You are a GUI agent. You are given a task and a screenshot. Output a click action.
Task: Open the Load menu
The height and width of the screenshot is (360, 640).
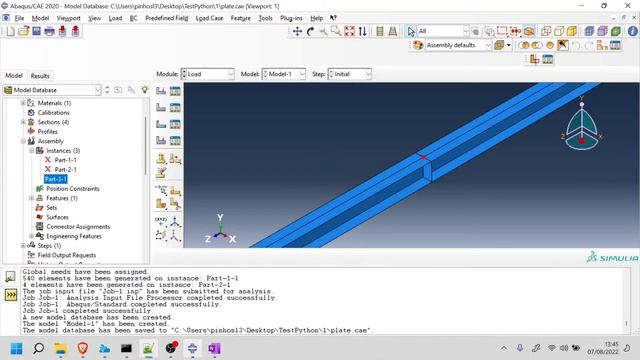[115, 18]
